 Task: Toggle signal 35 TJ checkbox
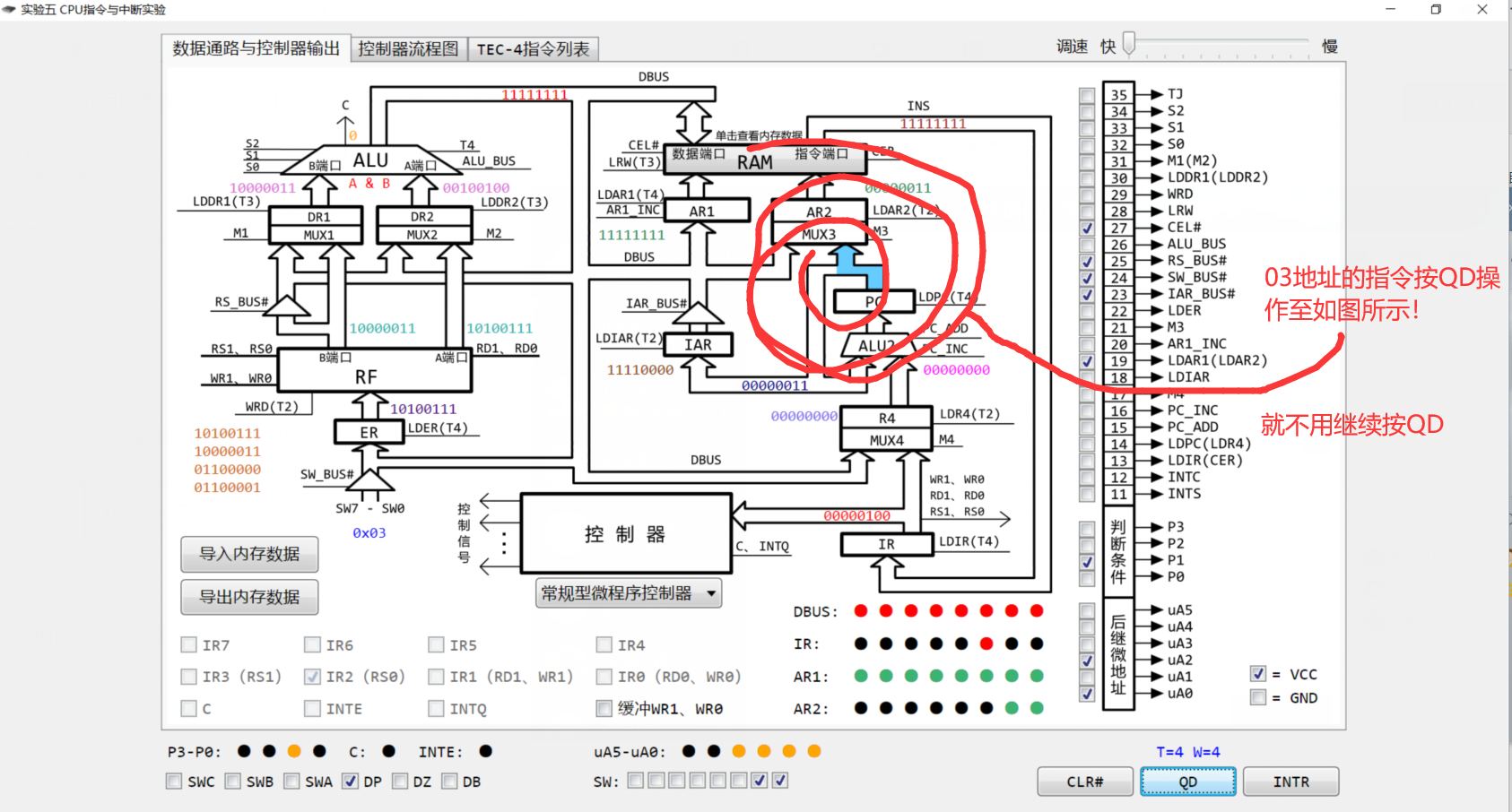pyautogui.click(x=1087, y=95)
